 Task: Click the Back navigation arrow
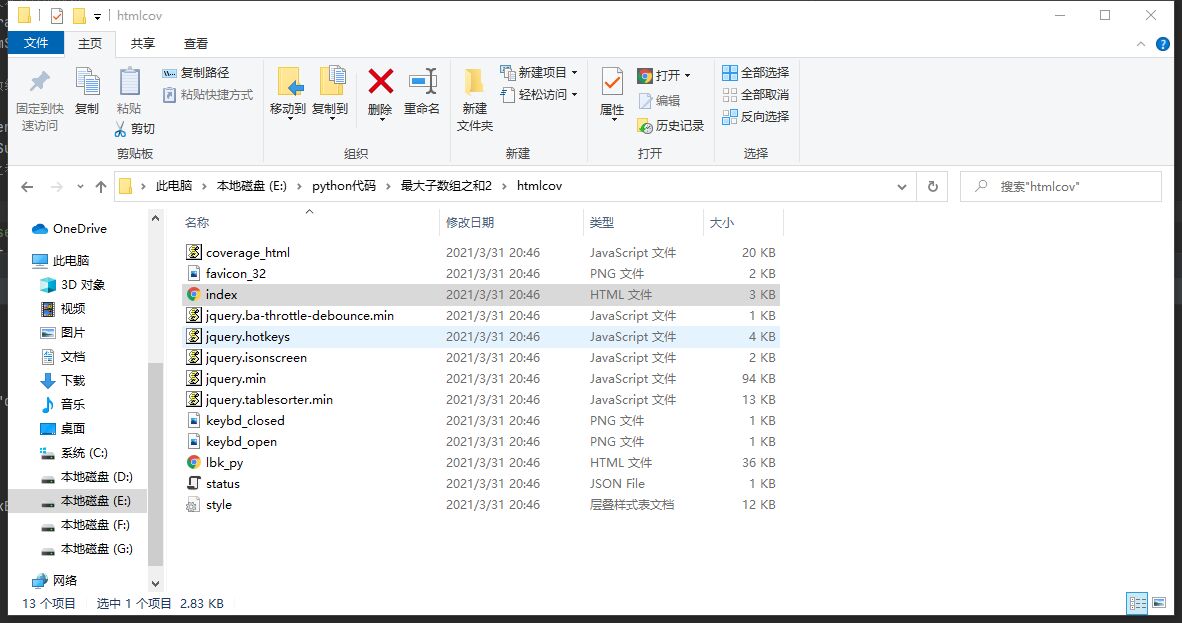pos(27,186)
